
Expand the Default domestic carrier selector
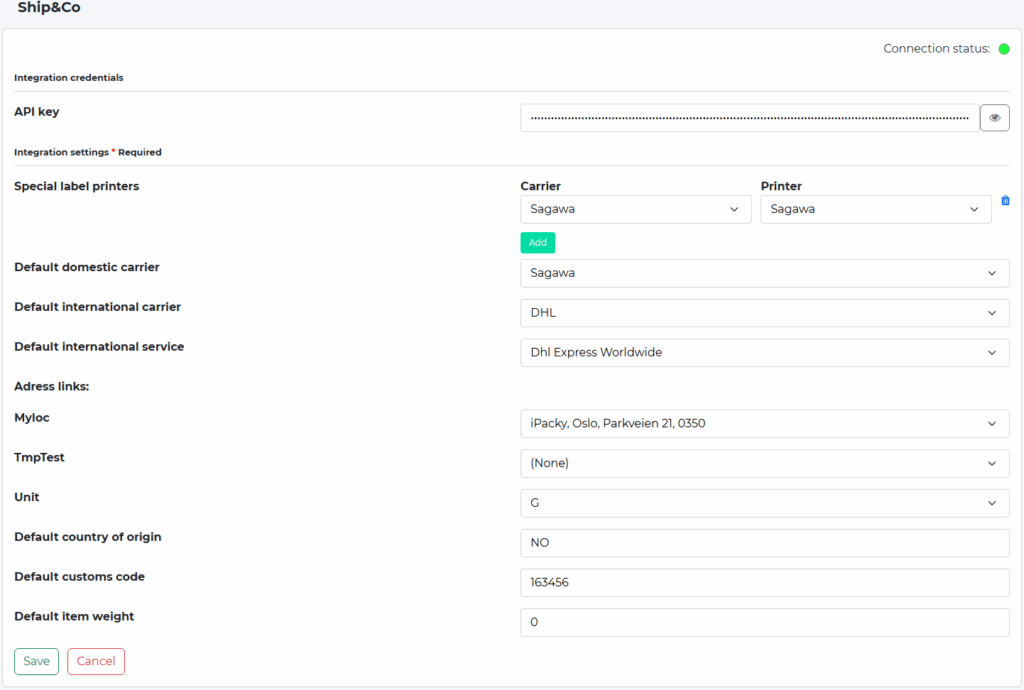764,272
